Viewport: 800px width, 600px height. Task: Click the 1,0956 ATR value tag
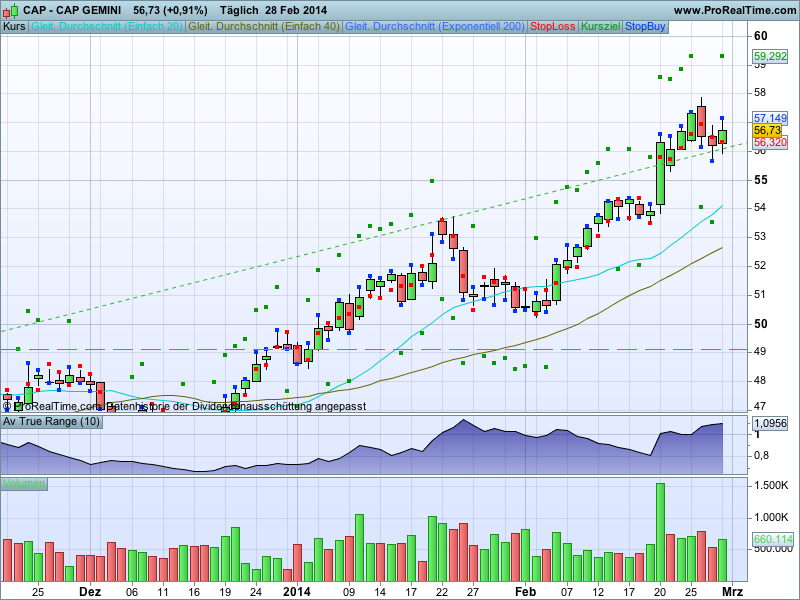click(770, 423)
